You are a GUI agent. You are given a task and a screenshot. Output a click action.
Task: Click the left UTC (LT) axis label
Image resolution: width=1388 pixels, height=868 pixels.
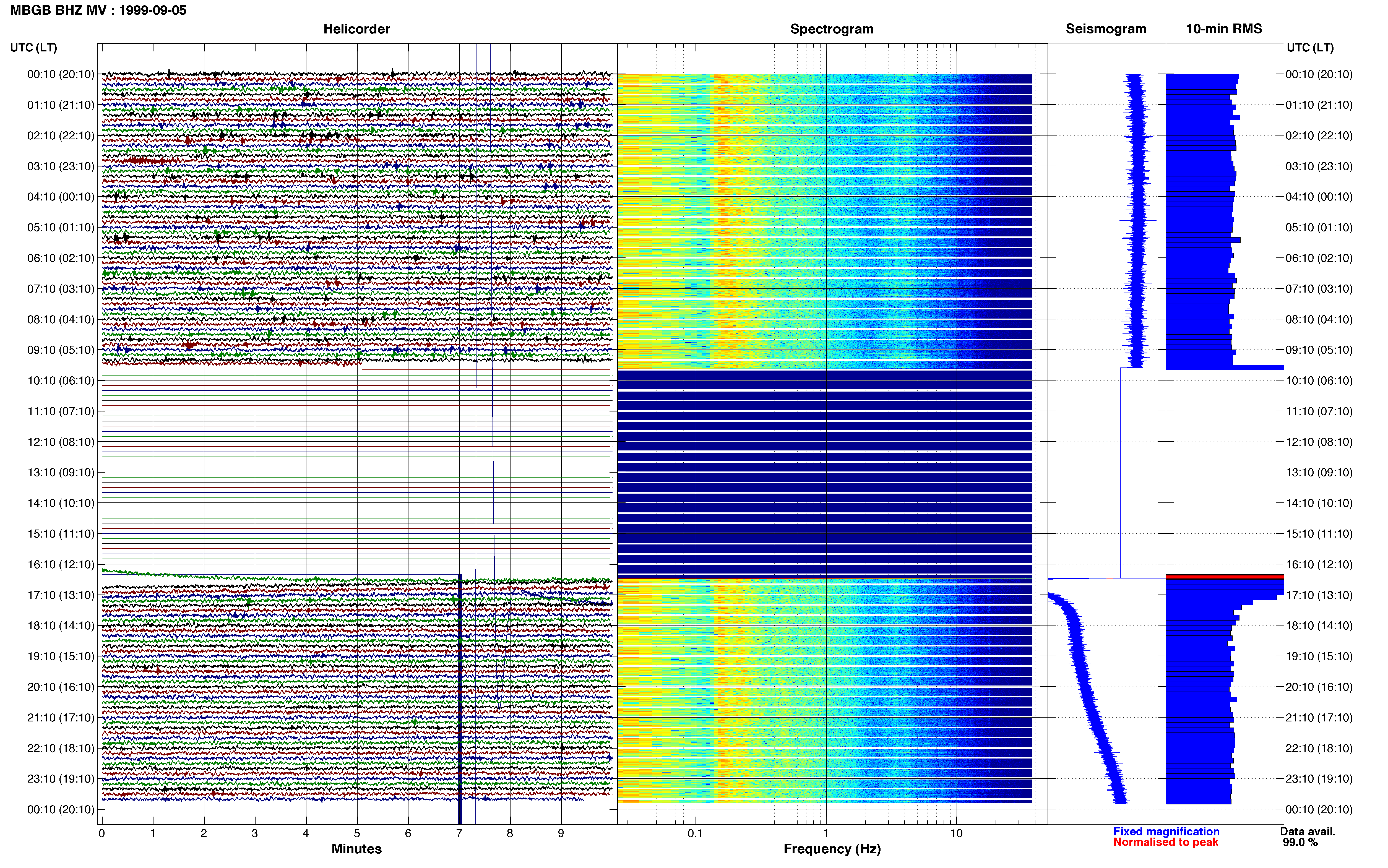click(x=34, y=48)
